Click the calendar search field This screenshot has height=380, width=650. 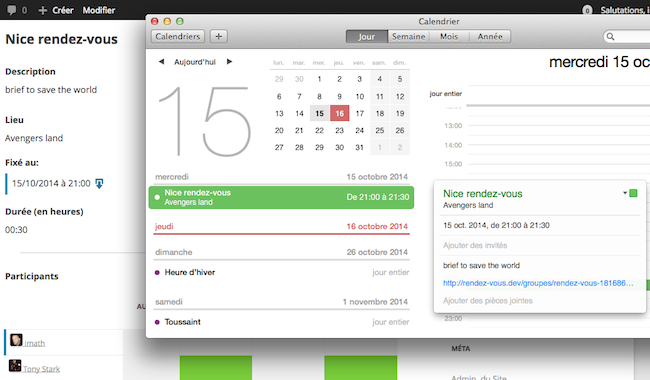[627, 36]
